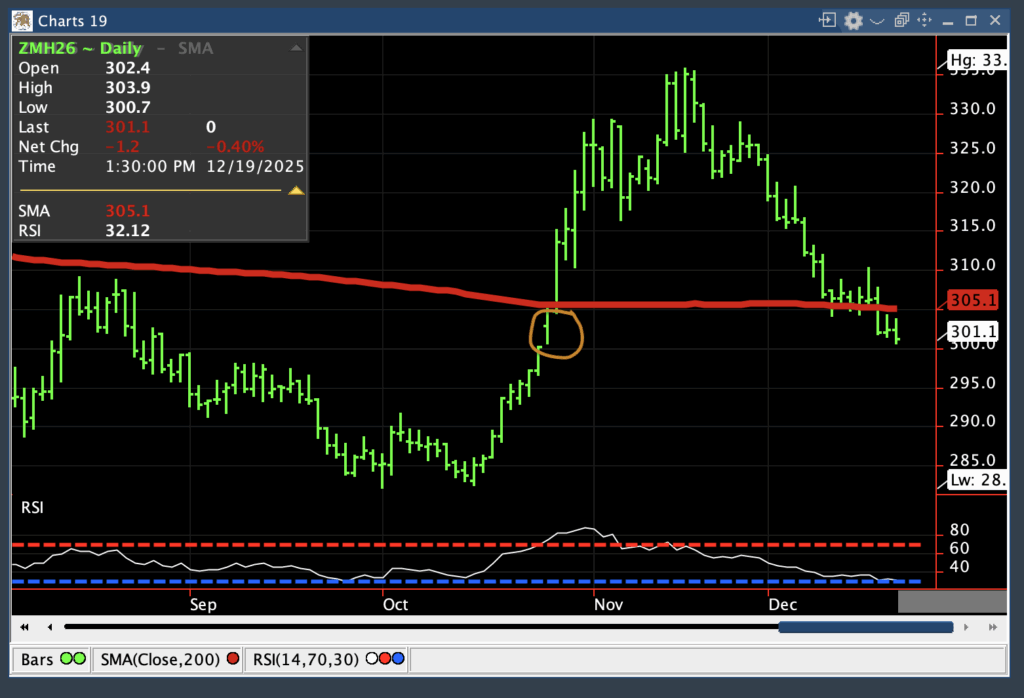Screen dimensions: 1024x698
Task: Click the blue horizontal scrollbar thumb
Action: pyautogui.click(x=865, y=627)
